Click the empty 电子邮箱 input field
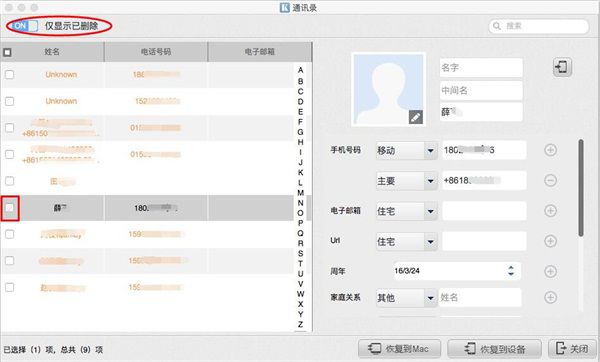The height and width of the screenshot is (362, 600). pyautogui.click(x=484, y=210)
